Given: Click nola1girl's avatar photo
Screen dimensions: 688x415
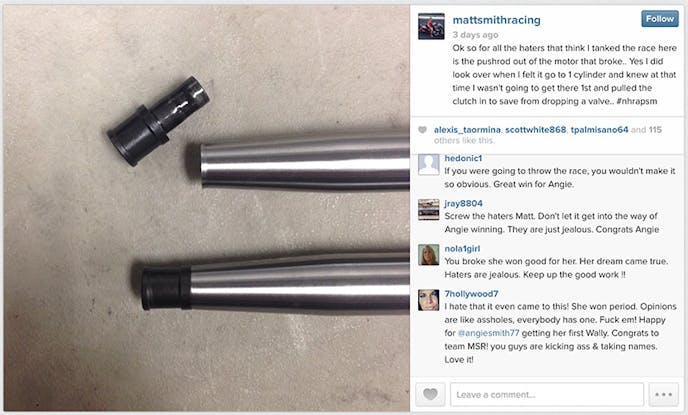Looking at the screenshot, I should (x=429, y=255).
